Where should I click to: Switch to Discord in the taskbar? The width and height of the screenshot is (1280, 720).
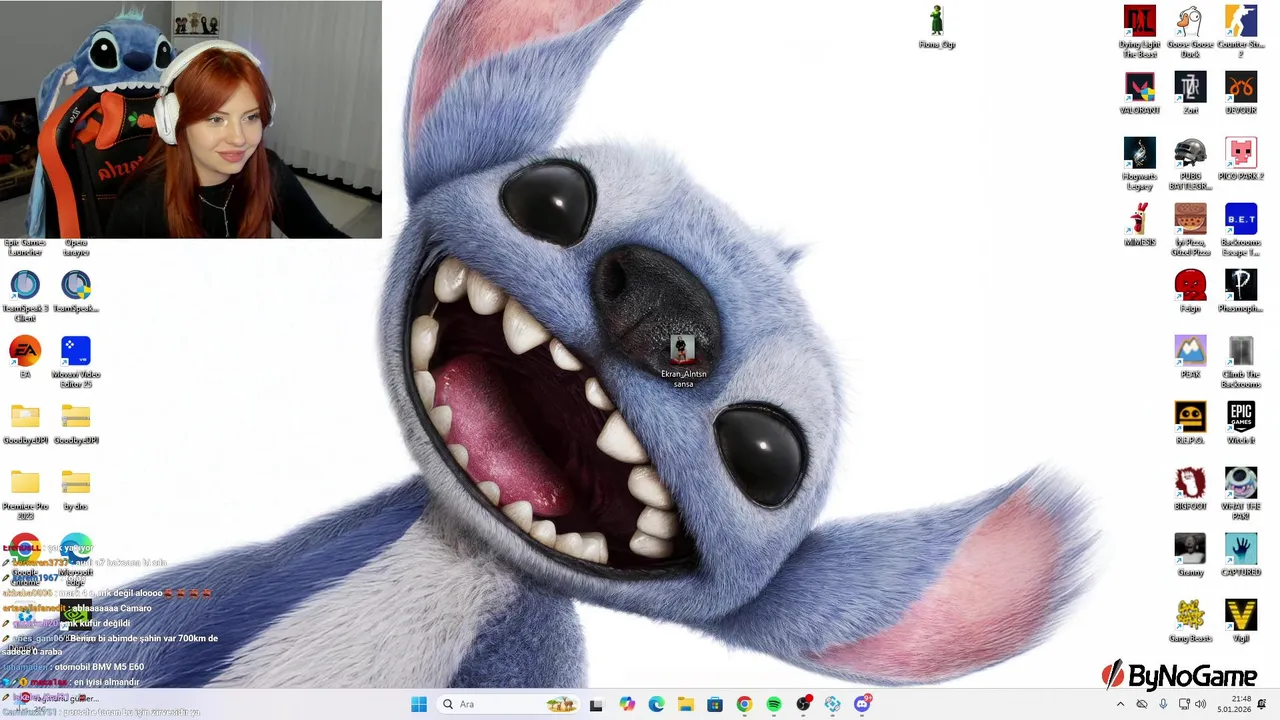pyautogui.click(x=862, y=704)
